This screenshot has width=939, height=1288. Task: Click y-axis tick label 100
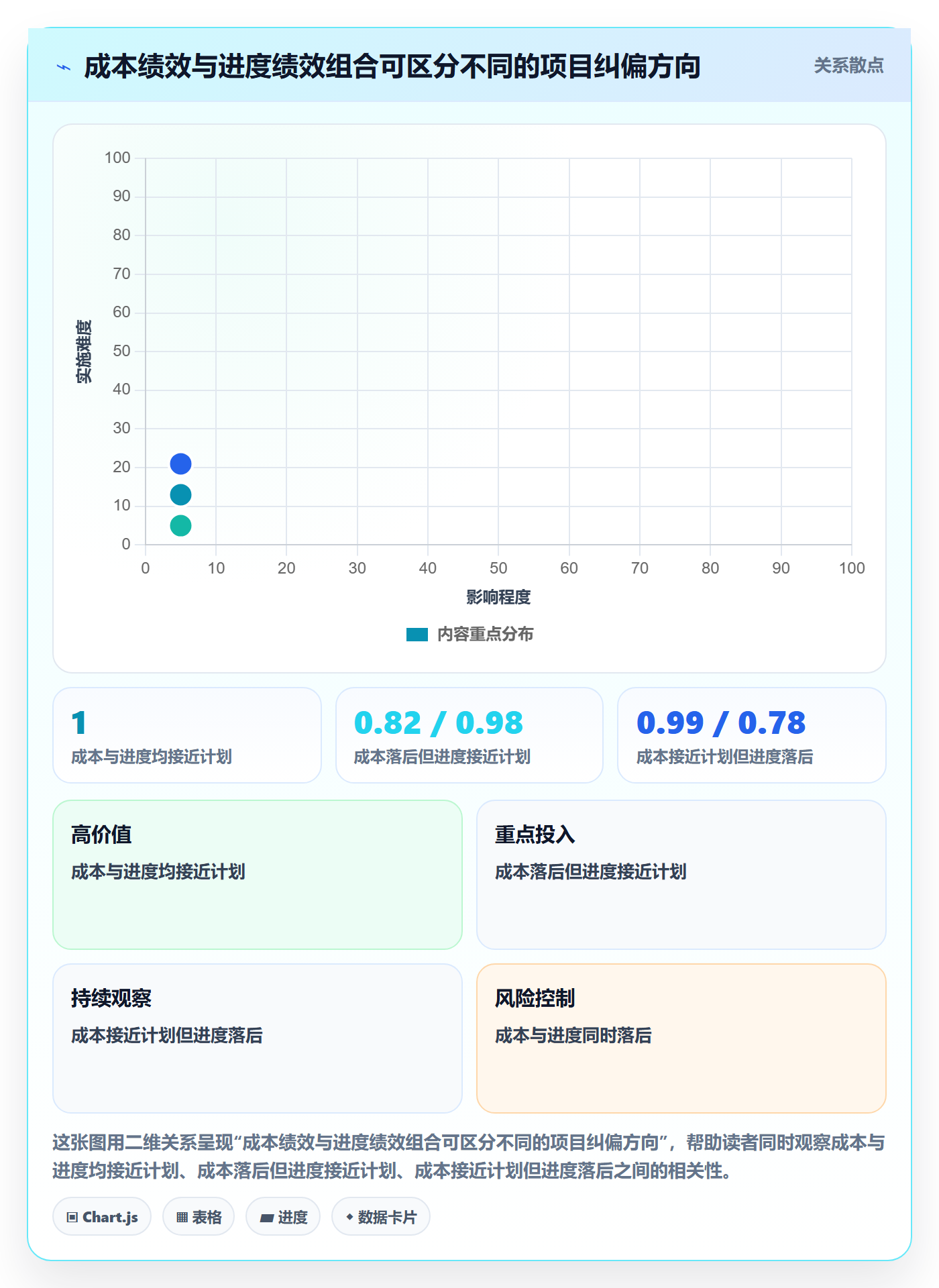(117, 158)
